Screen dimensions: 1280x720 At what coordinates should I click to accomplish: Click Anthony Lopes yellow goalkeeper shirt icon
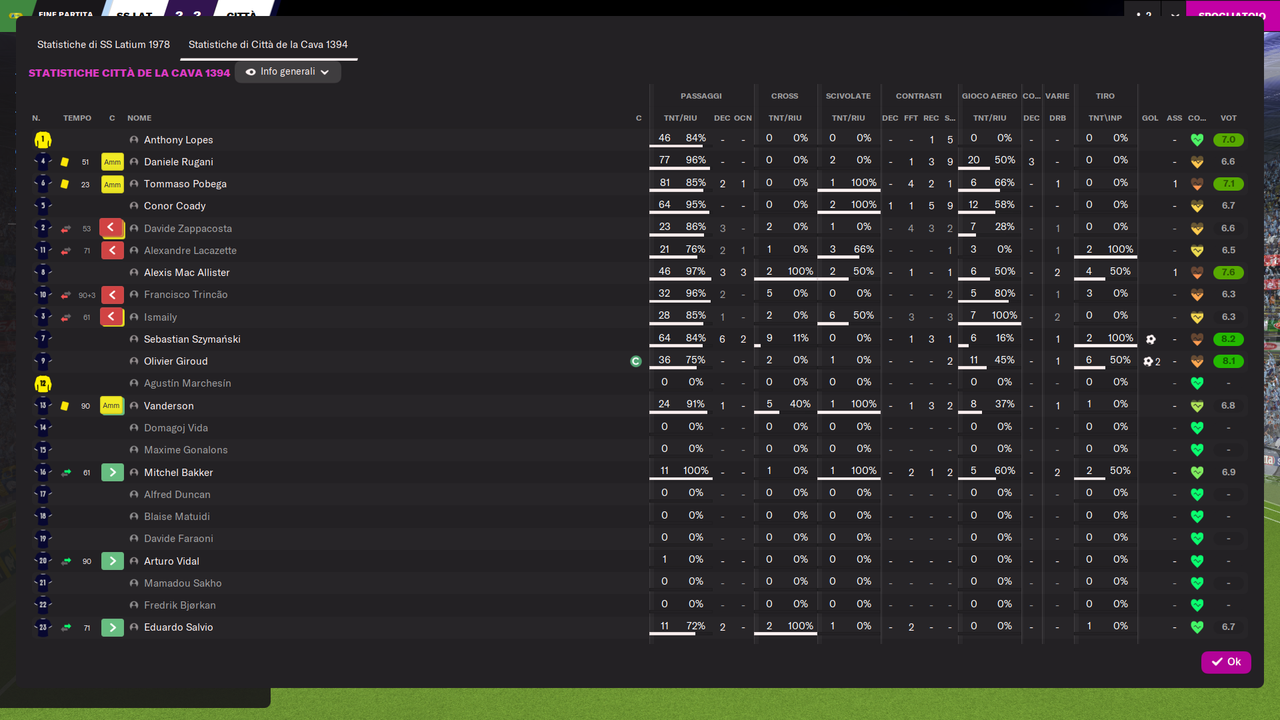coord(43,140)
